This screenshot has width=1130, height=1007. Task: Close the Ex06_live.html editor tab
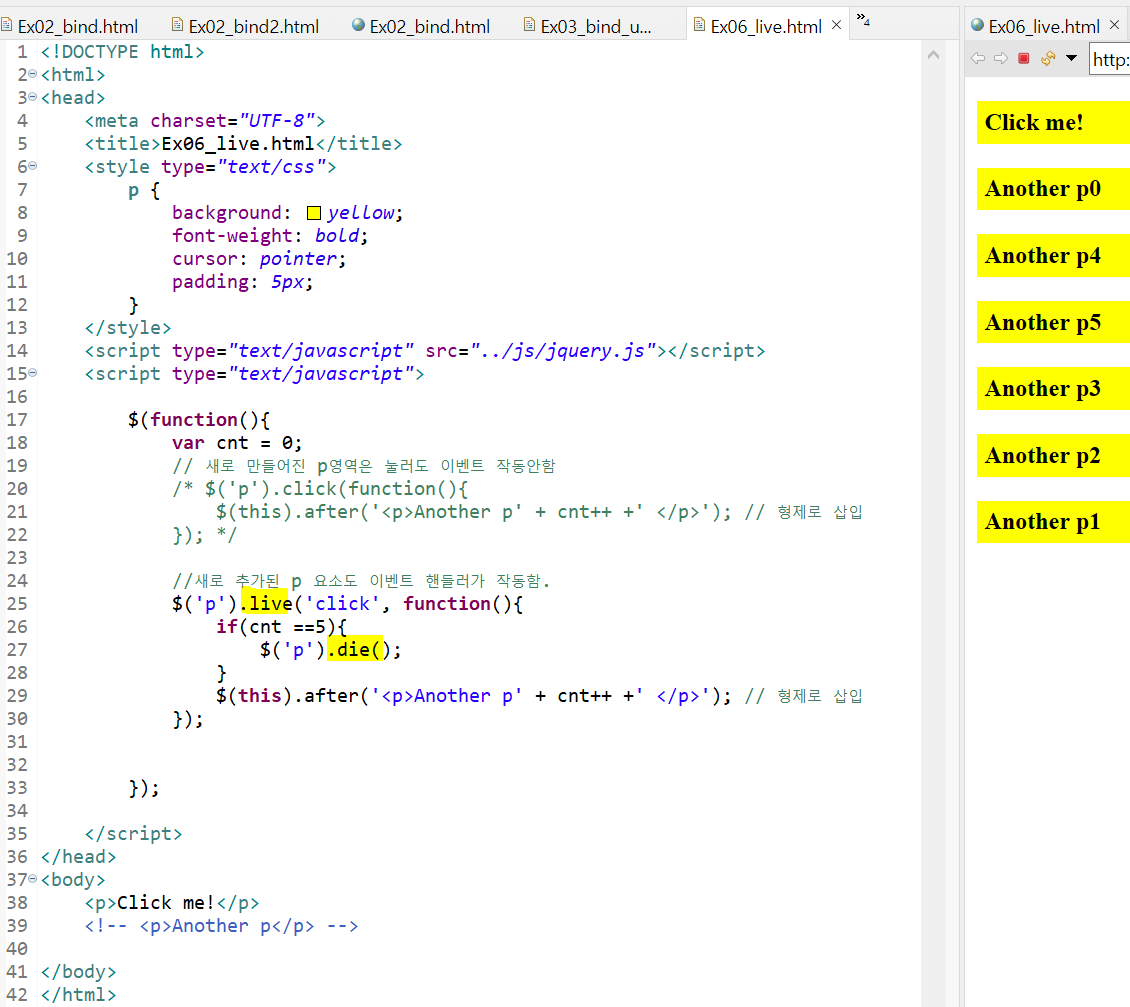[837, 25]
